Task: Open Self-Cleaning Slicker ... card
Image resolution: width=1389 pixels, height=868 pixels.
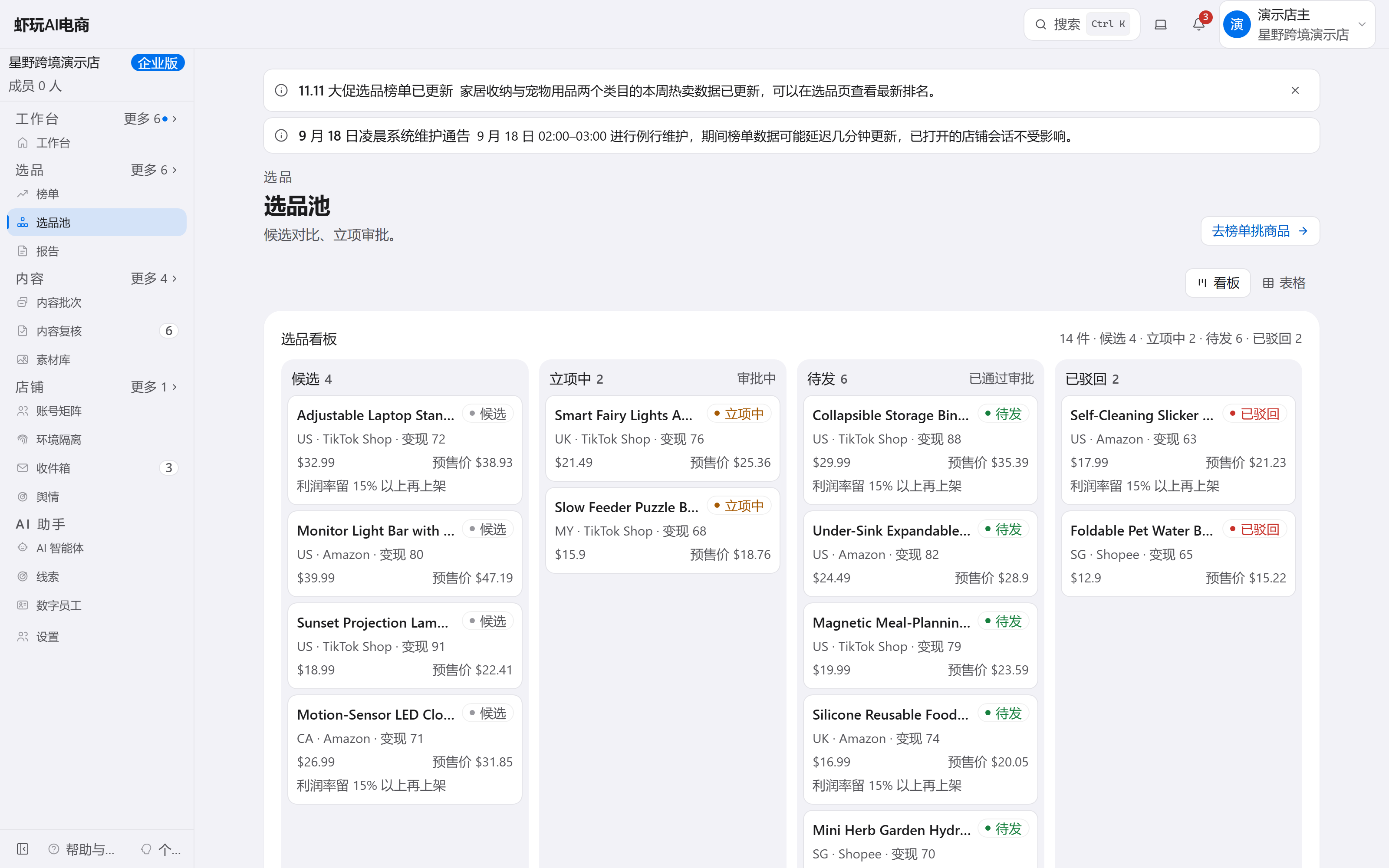Action: pos(1178,450)
